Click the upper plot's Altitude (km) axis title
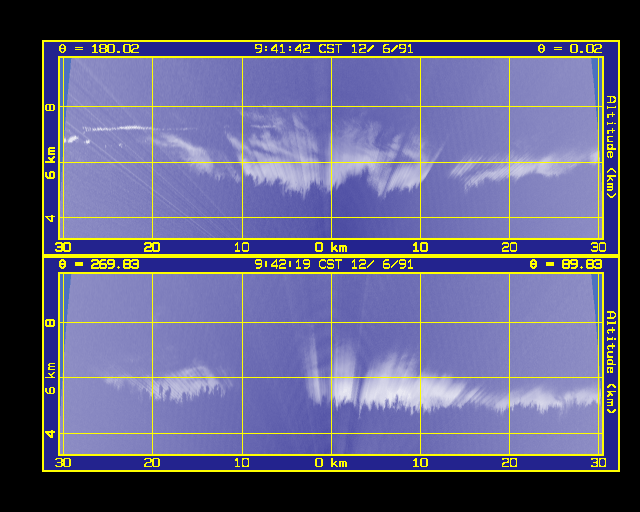This screenshot has height=512, width=640. pos(611,147)
